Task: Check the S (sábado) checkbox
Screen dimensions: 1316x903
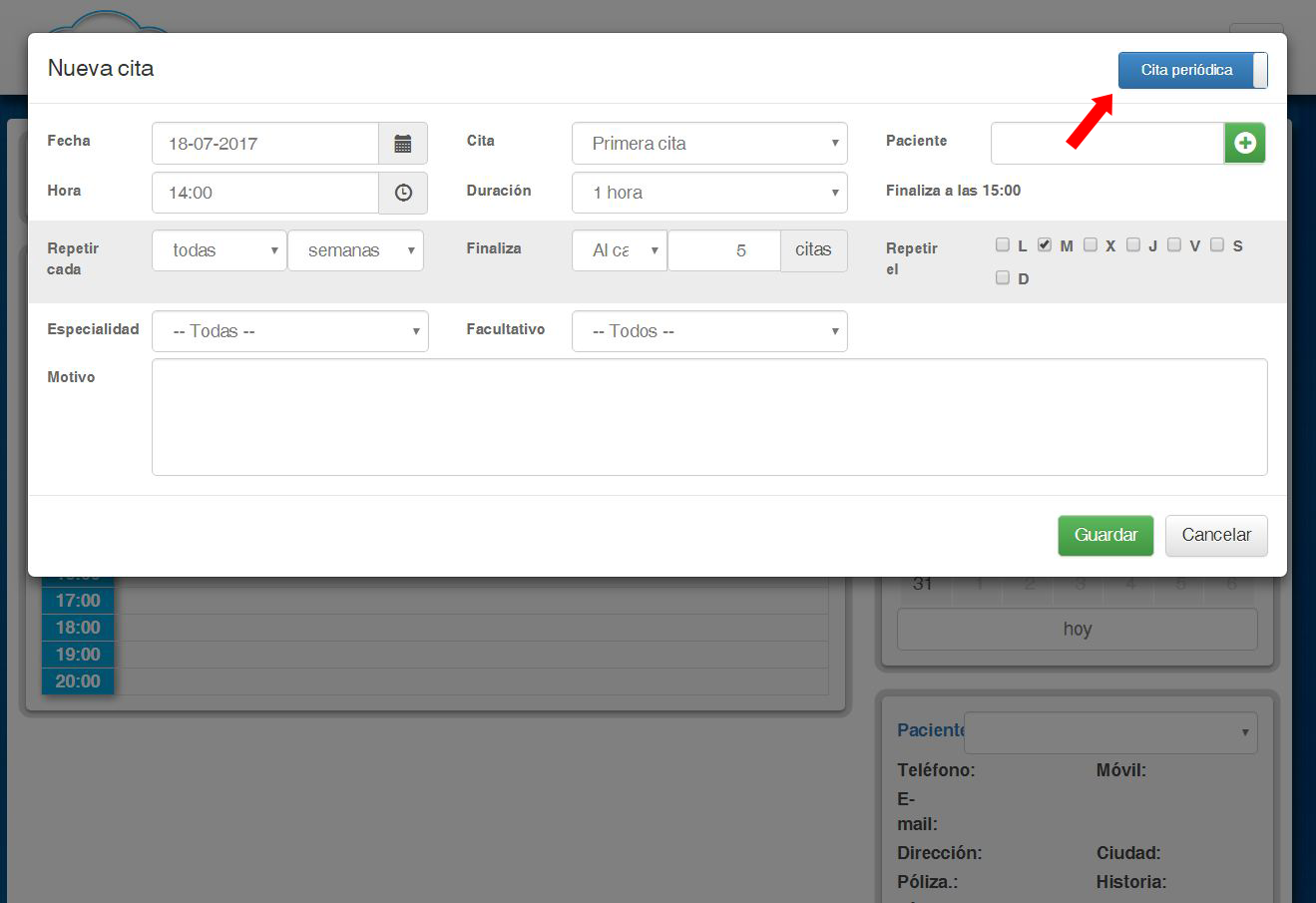Action: (1217, 244)
